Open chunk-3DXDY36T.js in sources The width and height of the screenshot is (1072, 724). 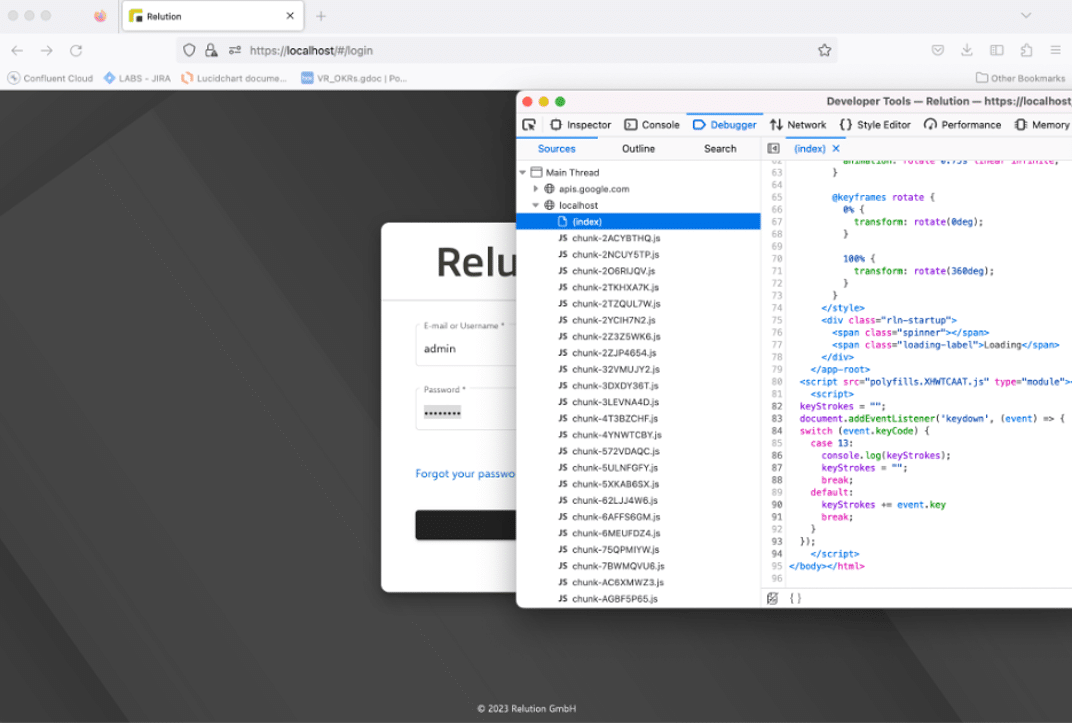click(615, 386)
